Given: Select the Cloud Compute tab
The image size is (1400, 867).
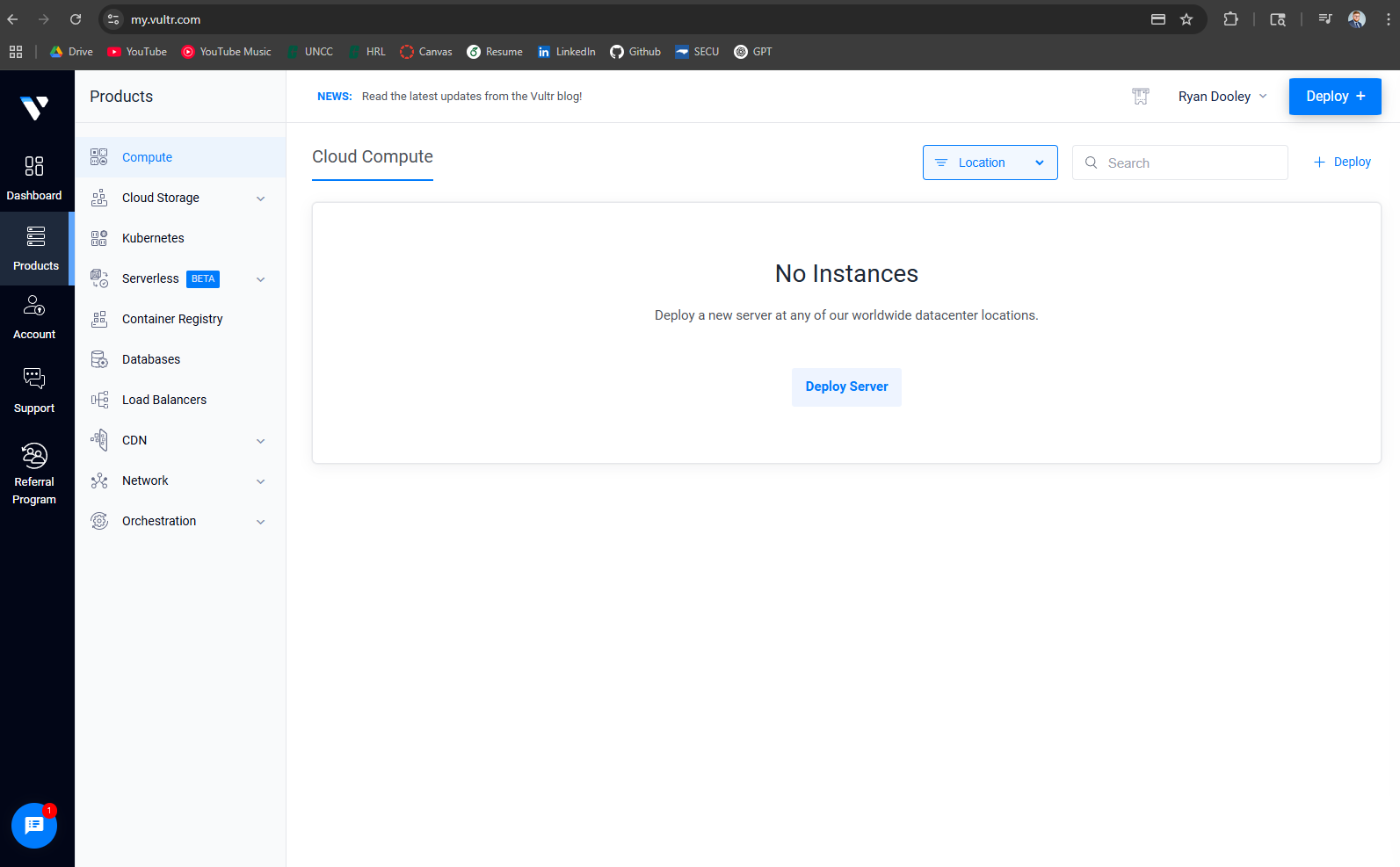Looking at the screenshot, I should pos(373,158).
